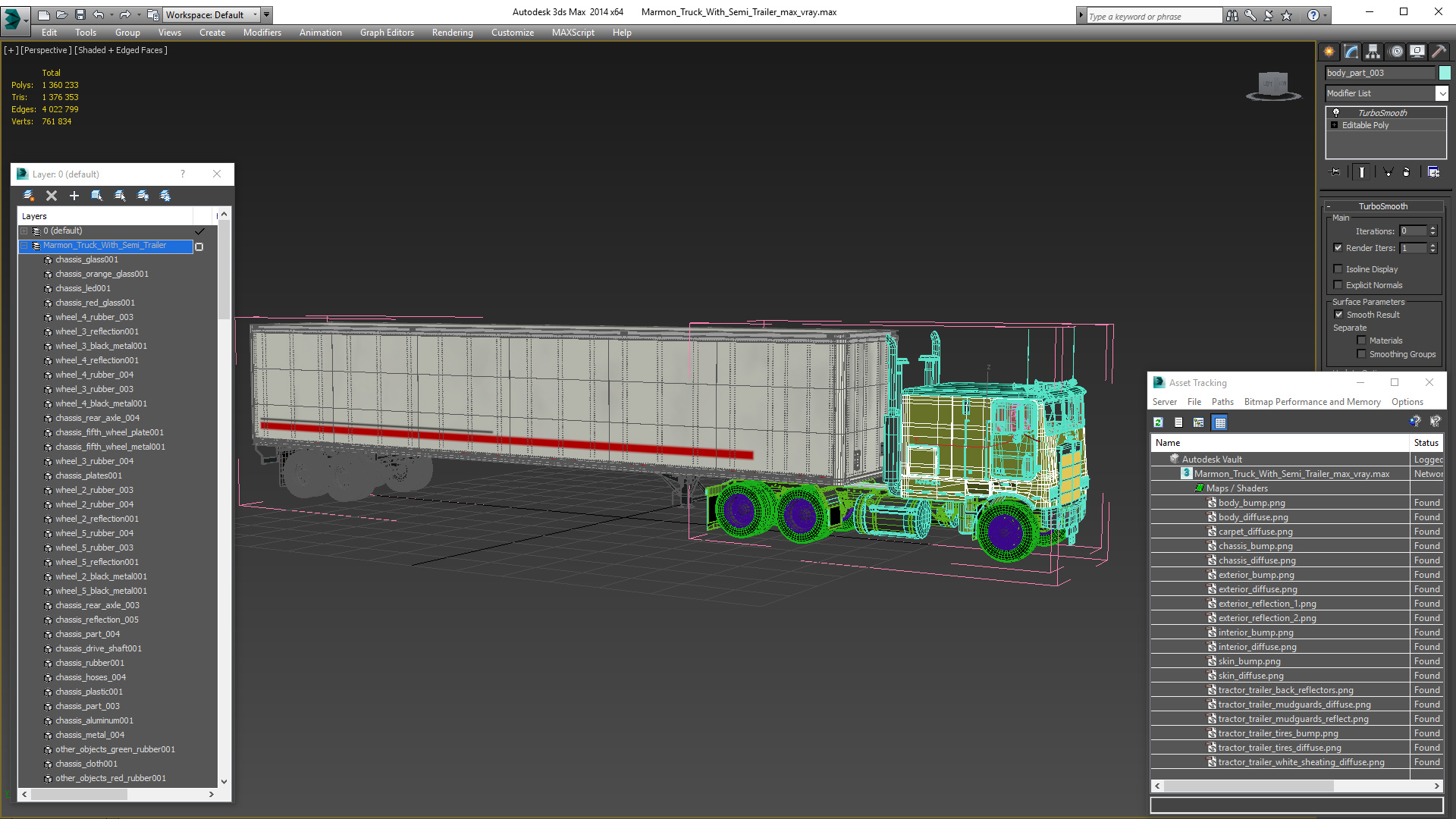This screenshot has height=819, width=1456.
Task: Click Make Unique icon in modifier stack
Action: pyautogui.click(x=1388, y=172)
